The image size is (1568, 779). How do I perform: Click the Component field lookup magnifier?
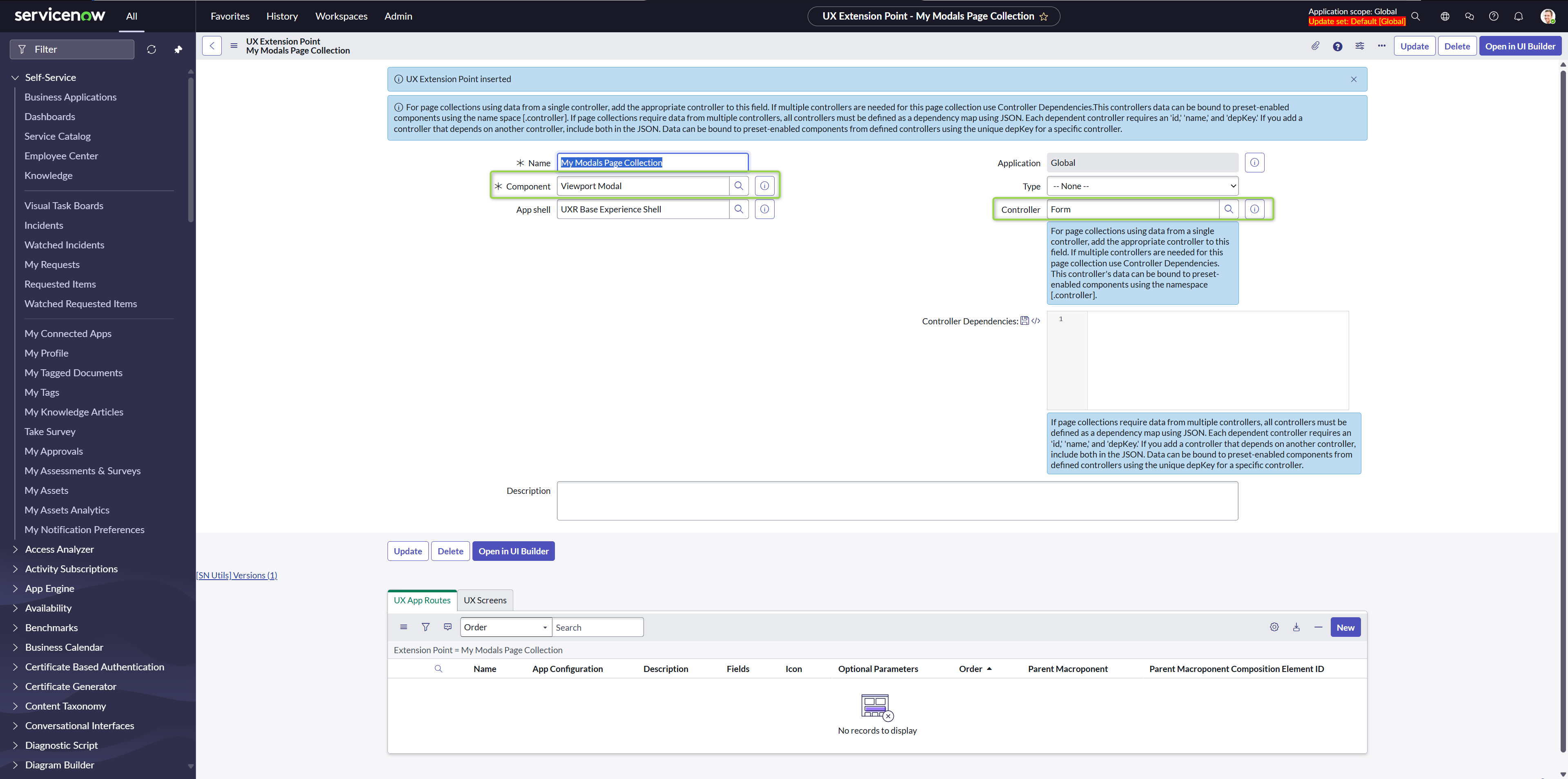(x=738, y=186)
